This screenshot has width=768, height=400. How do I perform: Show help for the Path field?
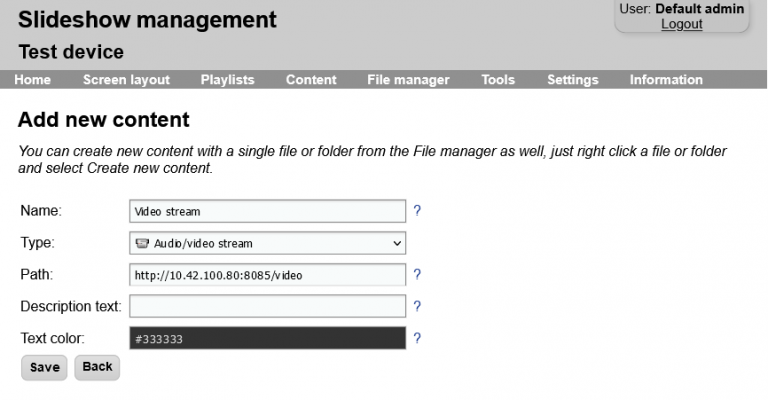[417, 274]
